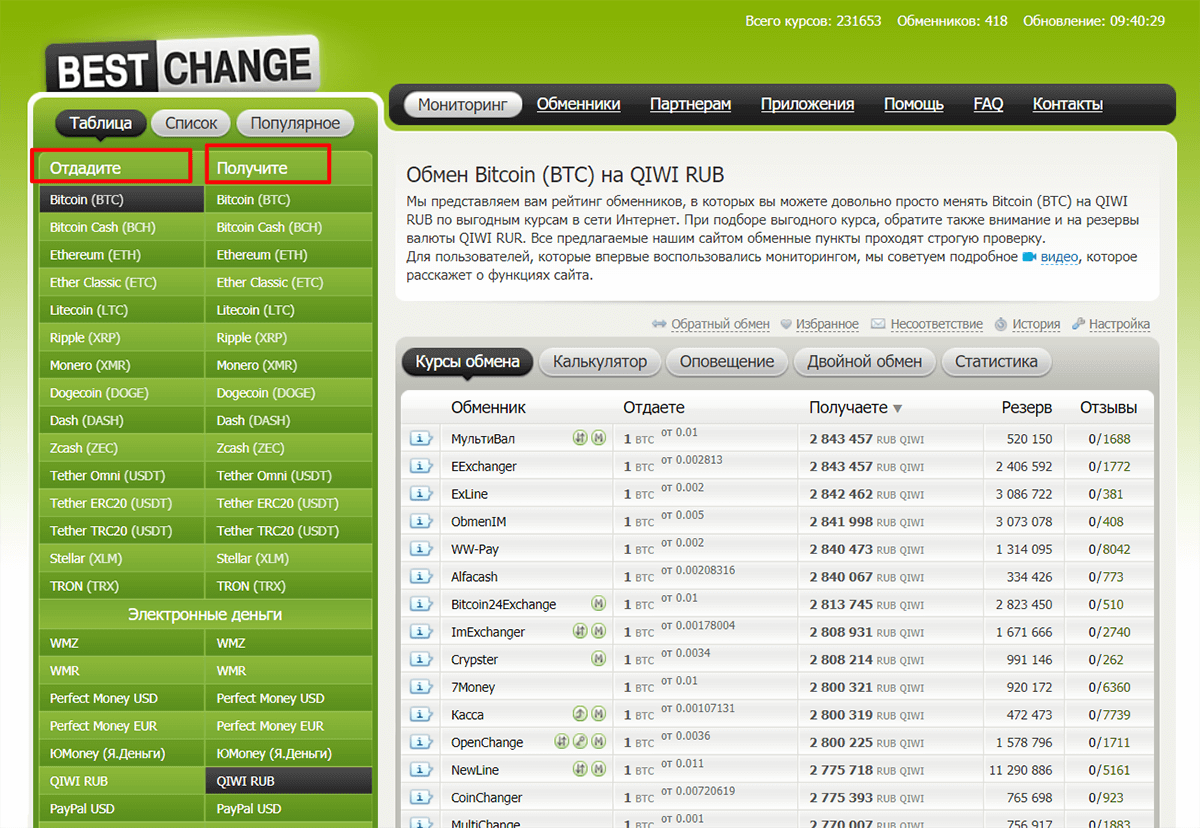Select WMZ in Получите column
Viewport: 1200px width, 828px height.
tap(288, 643)
